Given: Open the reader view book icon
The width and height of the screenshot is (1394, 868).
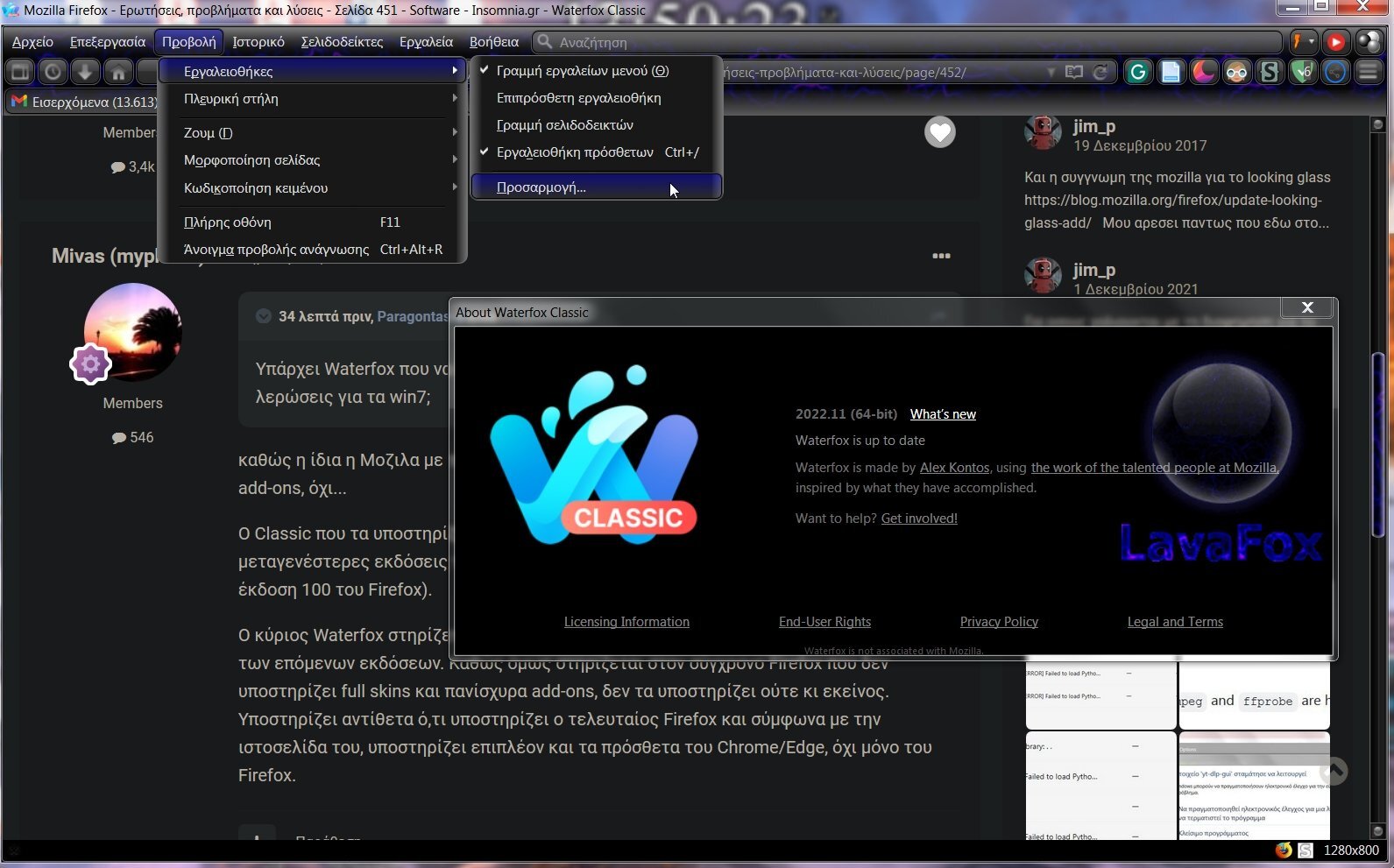Looking at the screenshot, I should (1073, 72).
